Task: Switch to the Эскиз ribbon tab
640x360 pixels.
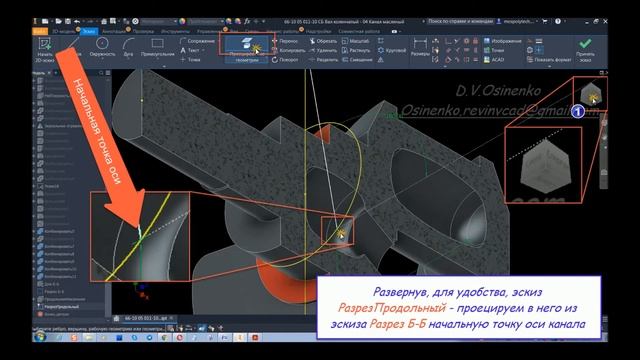Action: pos(89,31)
